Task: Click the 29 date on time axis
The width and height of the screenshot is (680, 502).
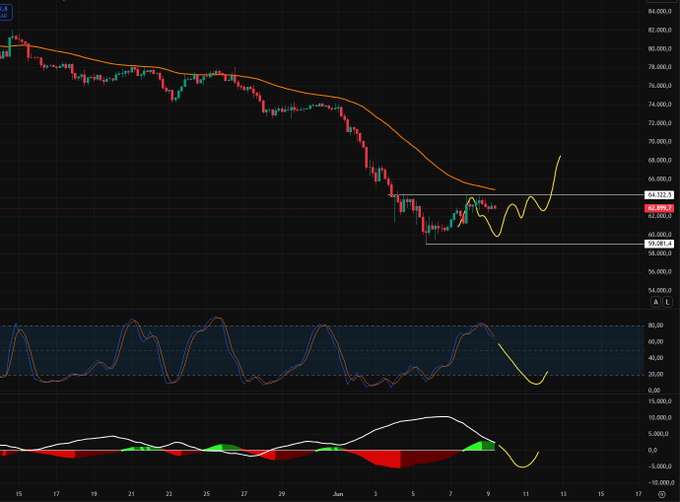Action: (x=281, y=494)
